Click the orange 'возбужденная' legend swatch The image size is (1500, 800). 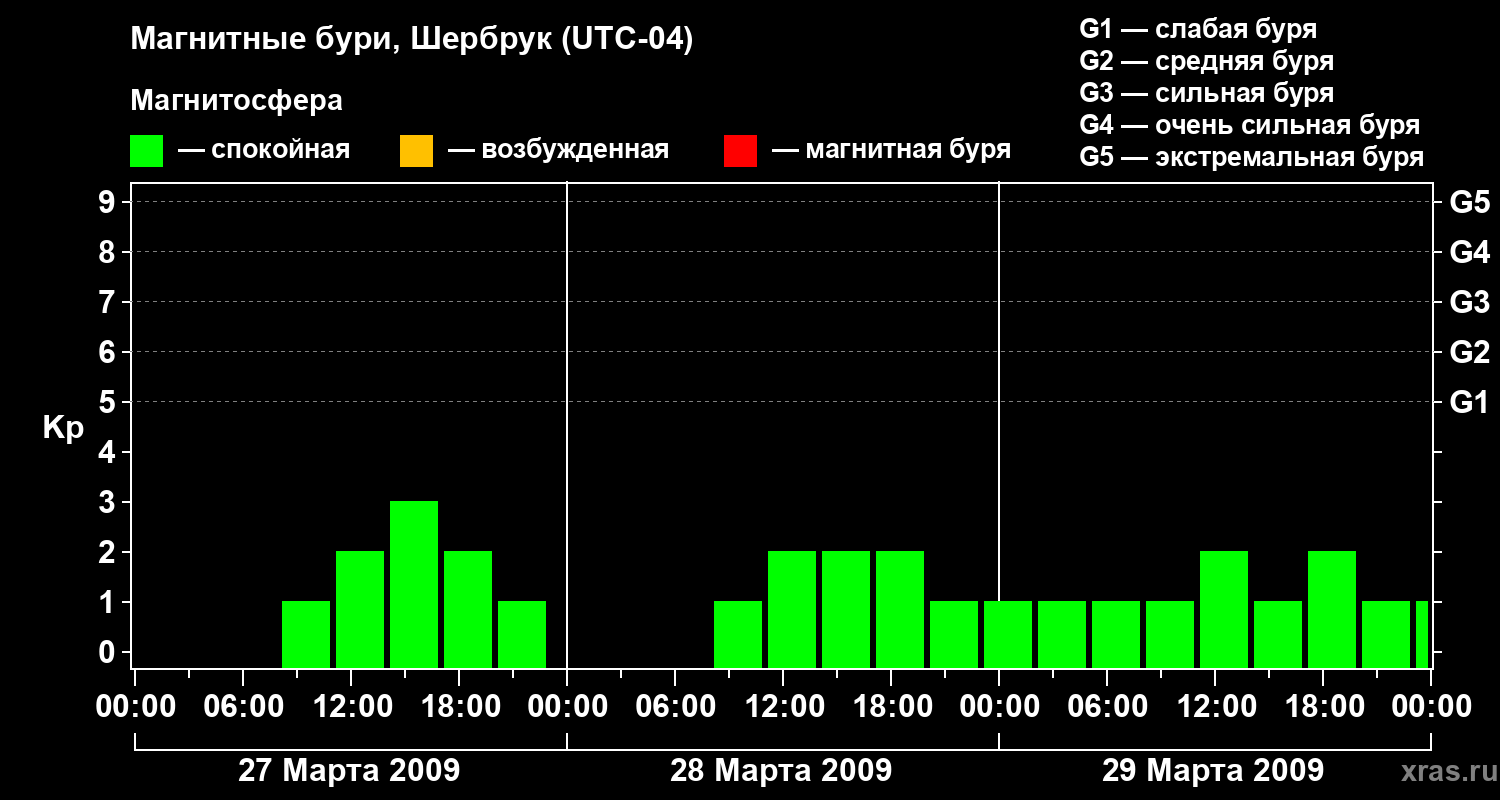[416, 151]
